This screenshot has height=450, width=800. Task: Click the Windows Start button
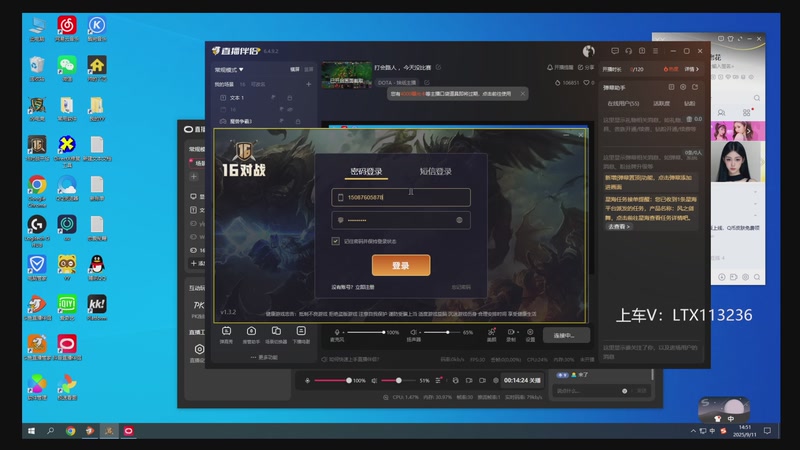[31, 431]
